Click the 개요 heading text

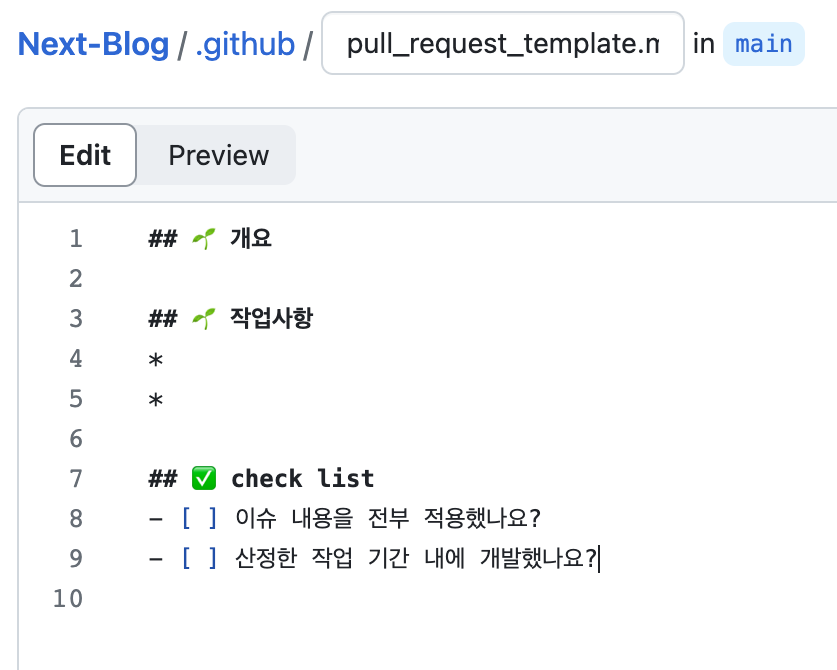click(251, 238)
